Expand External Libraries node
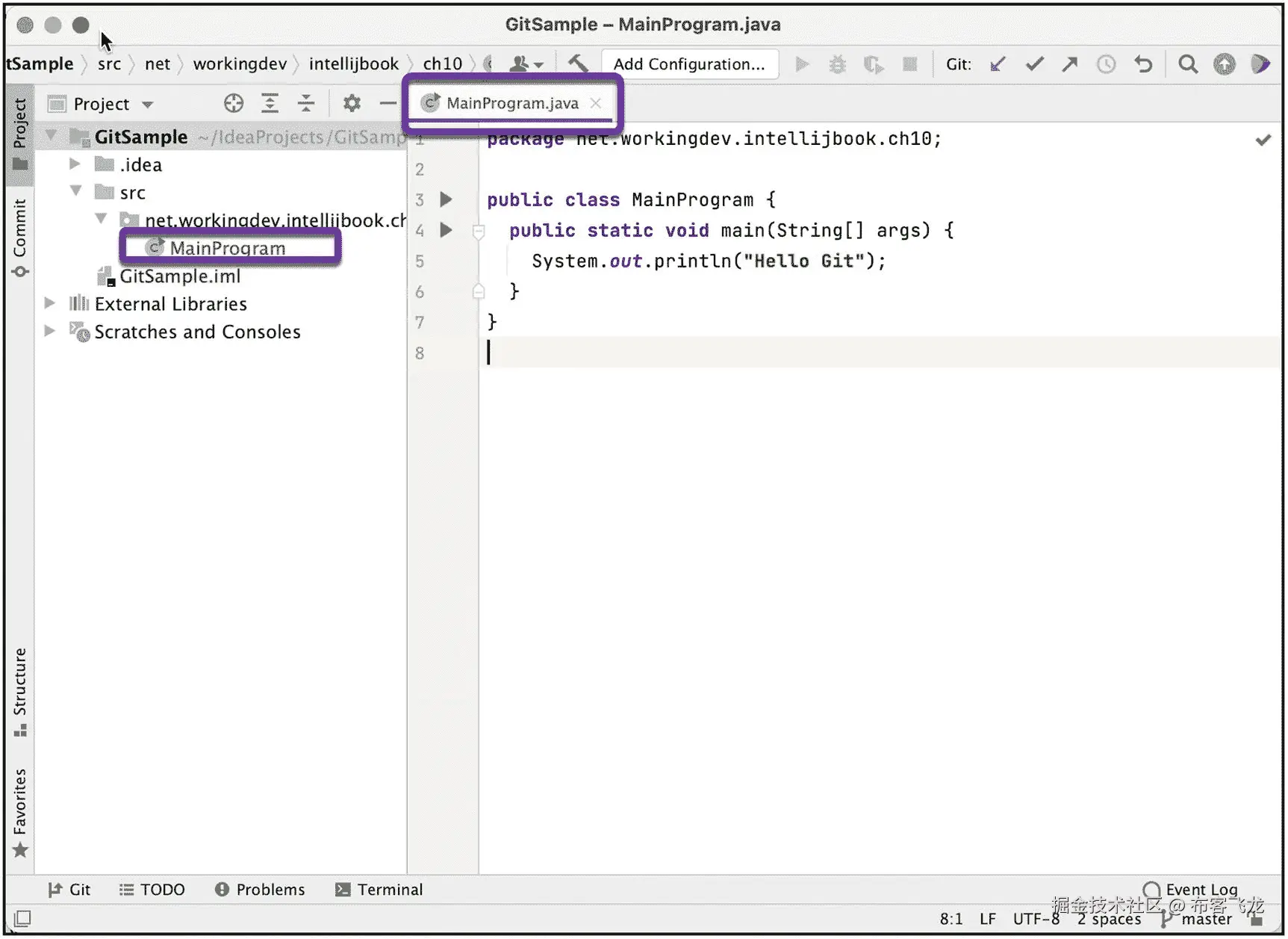Screen dimensions: 1288x939 click(49, 303)
